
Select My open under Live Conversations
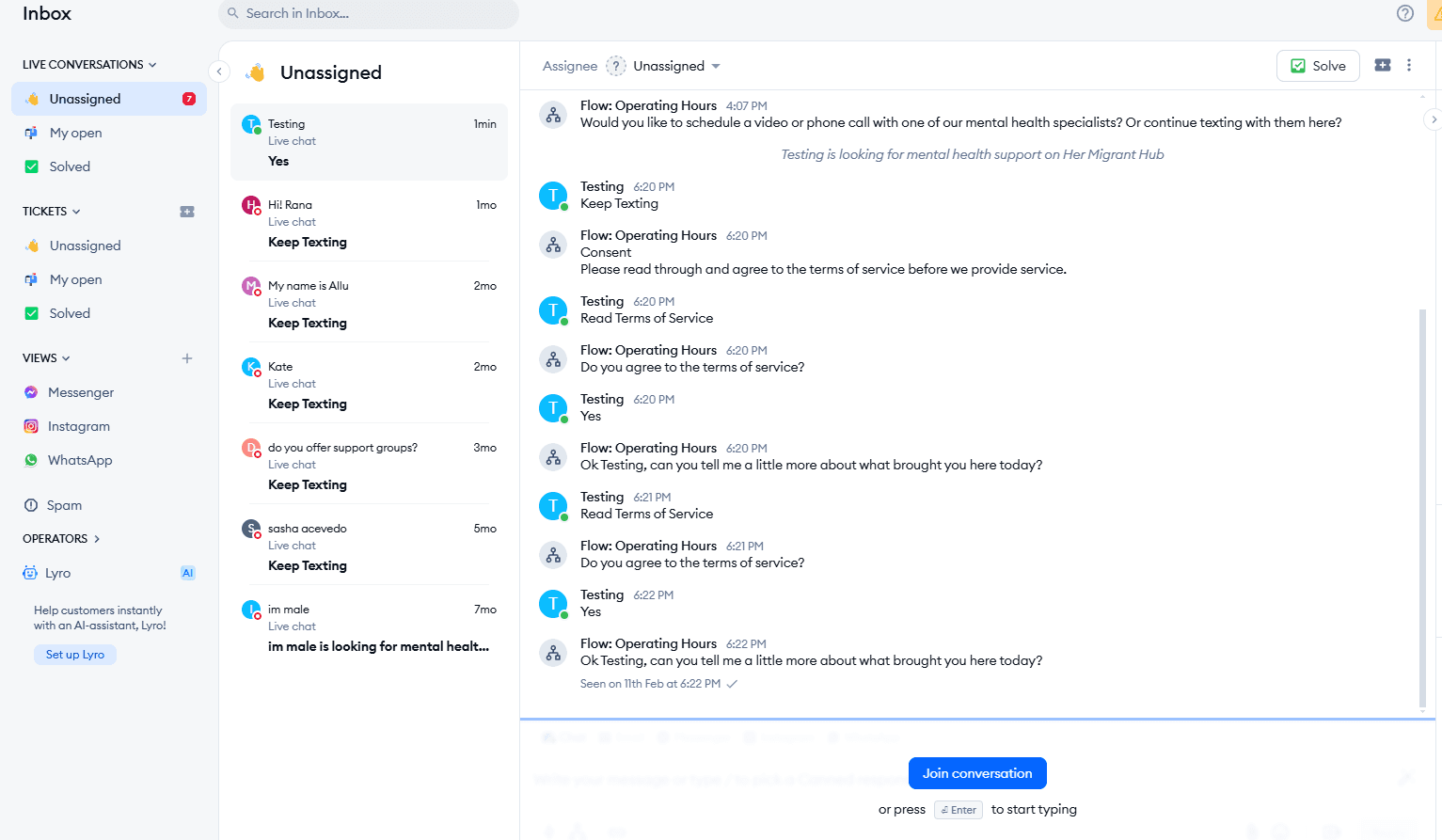(75, 133)
